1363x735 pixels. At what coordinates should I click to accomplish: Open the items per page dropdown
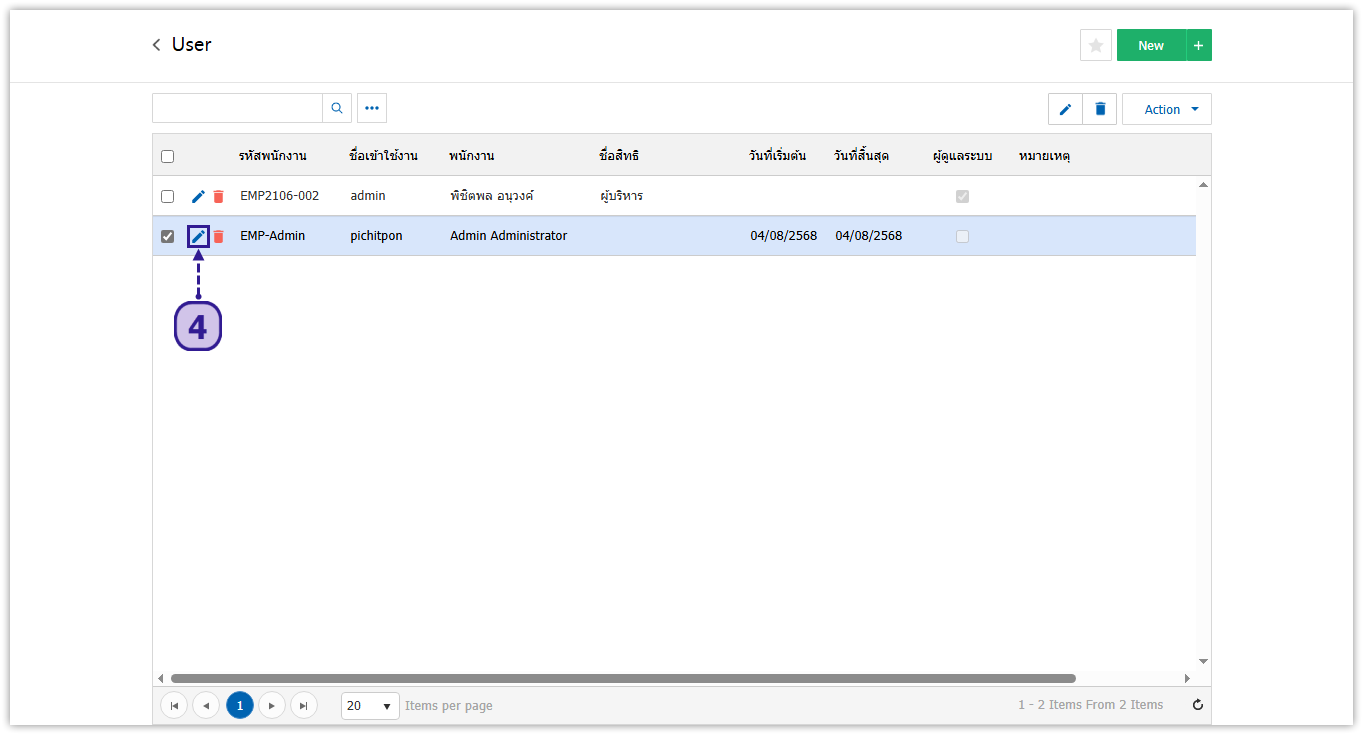pyautogui.click(x=370, y=705)
